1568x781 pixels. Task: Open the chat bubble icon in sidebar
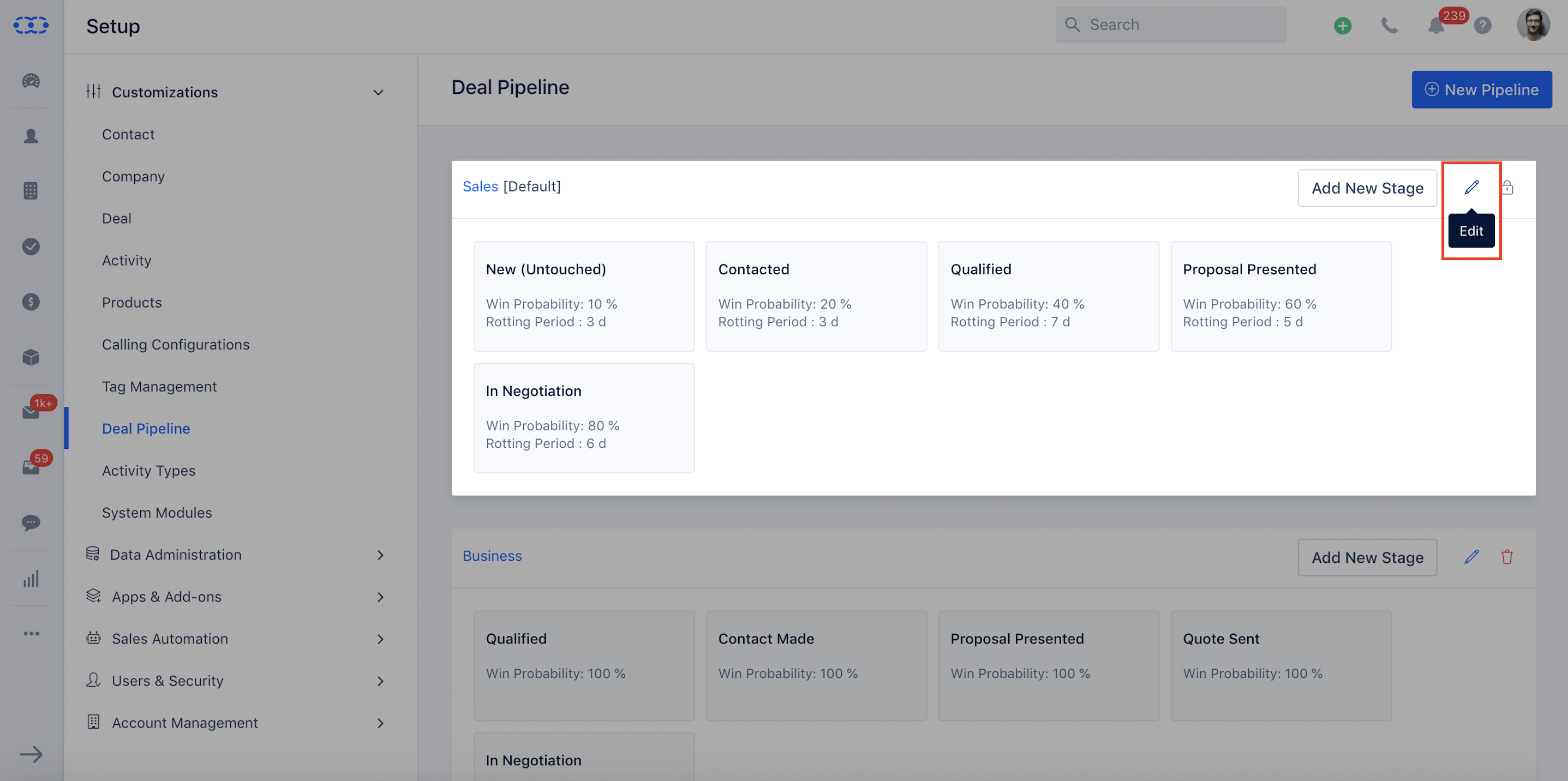coord(31,522)
